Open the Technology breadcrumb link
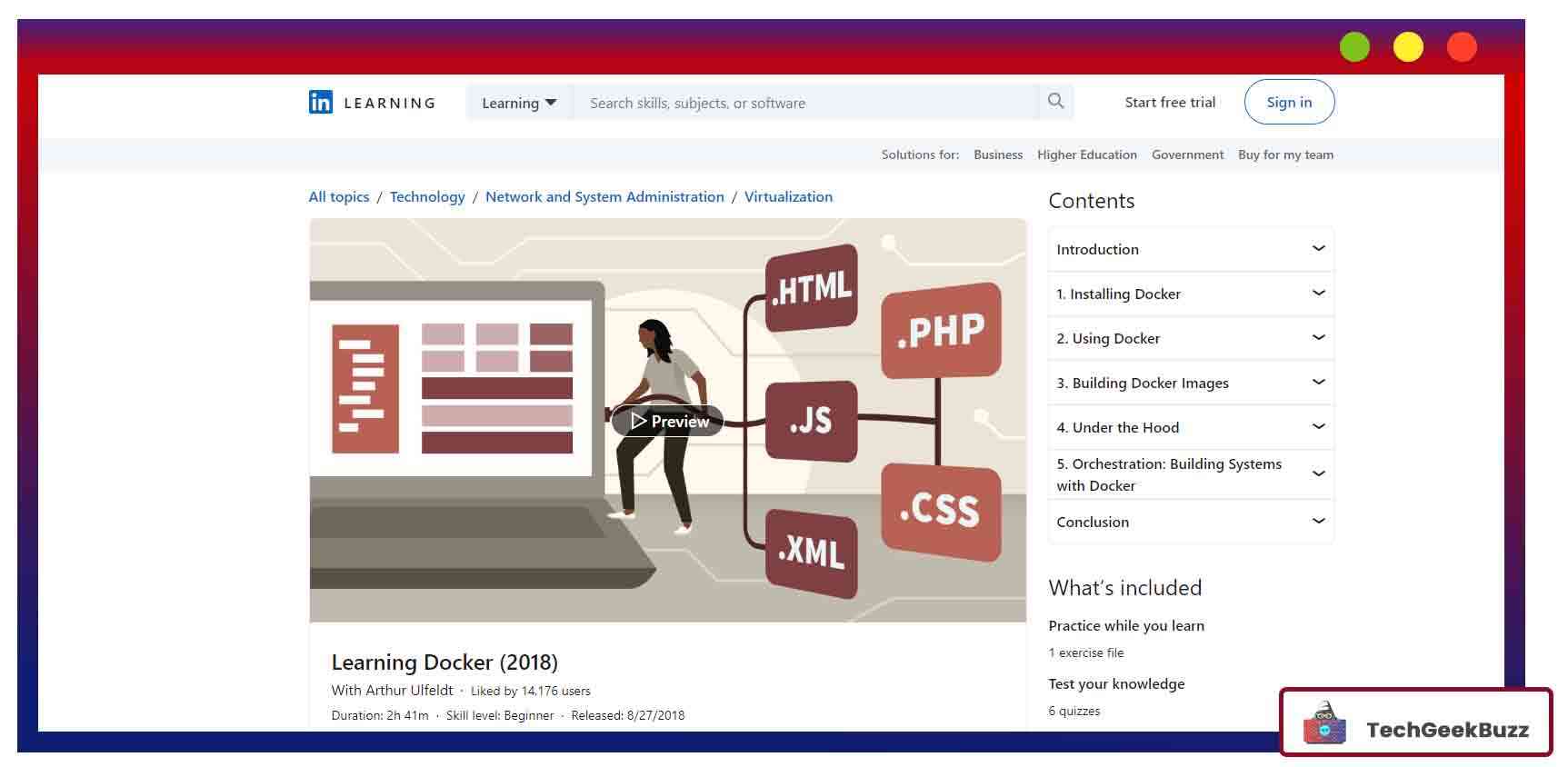This screenshot has height=767, width=1568. [427, 196]
